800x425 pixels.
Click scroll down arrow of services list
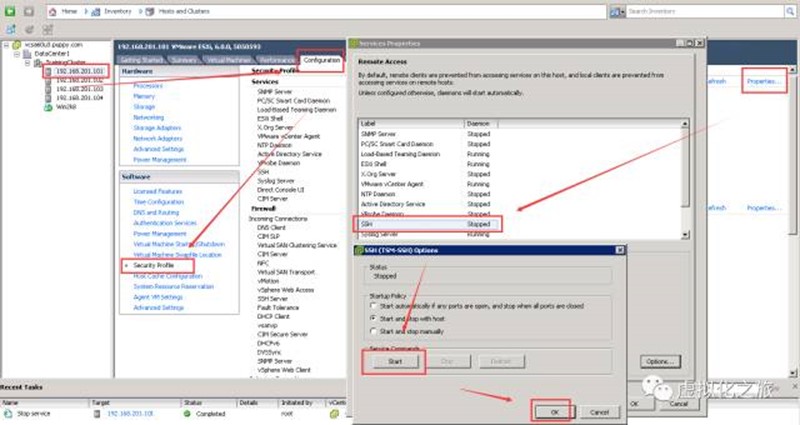point(685,235)
